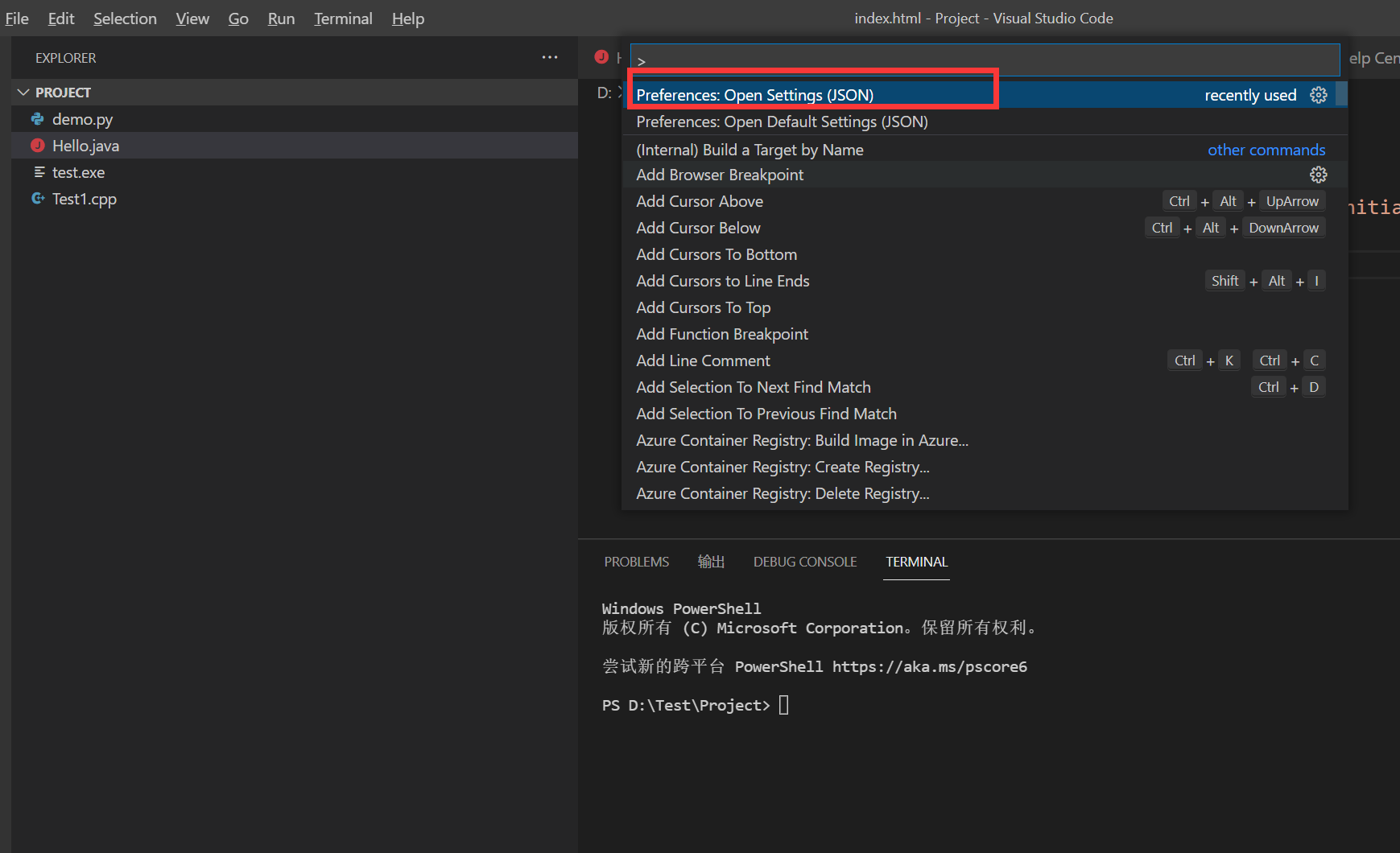Click the PowerShell terminal prompt cursor

point(784,705)
